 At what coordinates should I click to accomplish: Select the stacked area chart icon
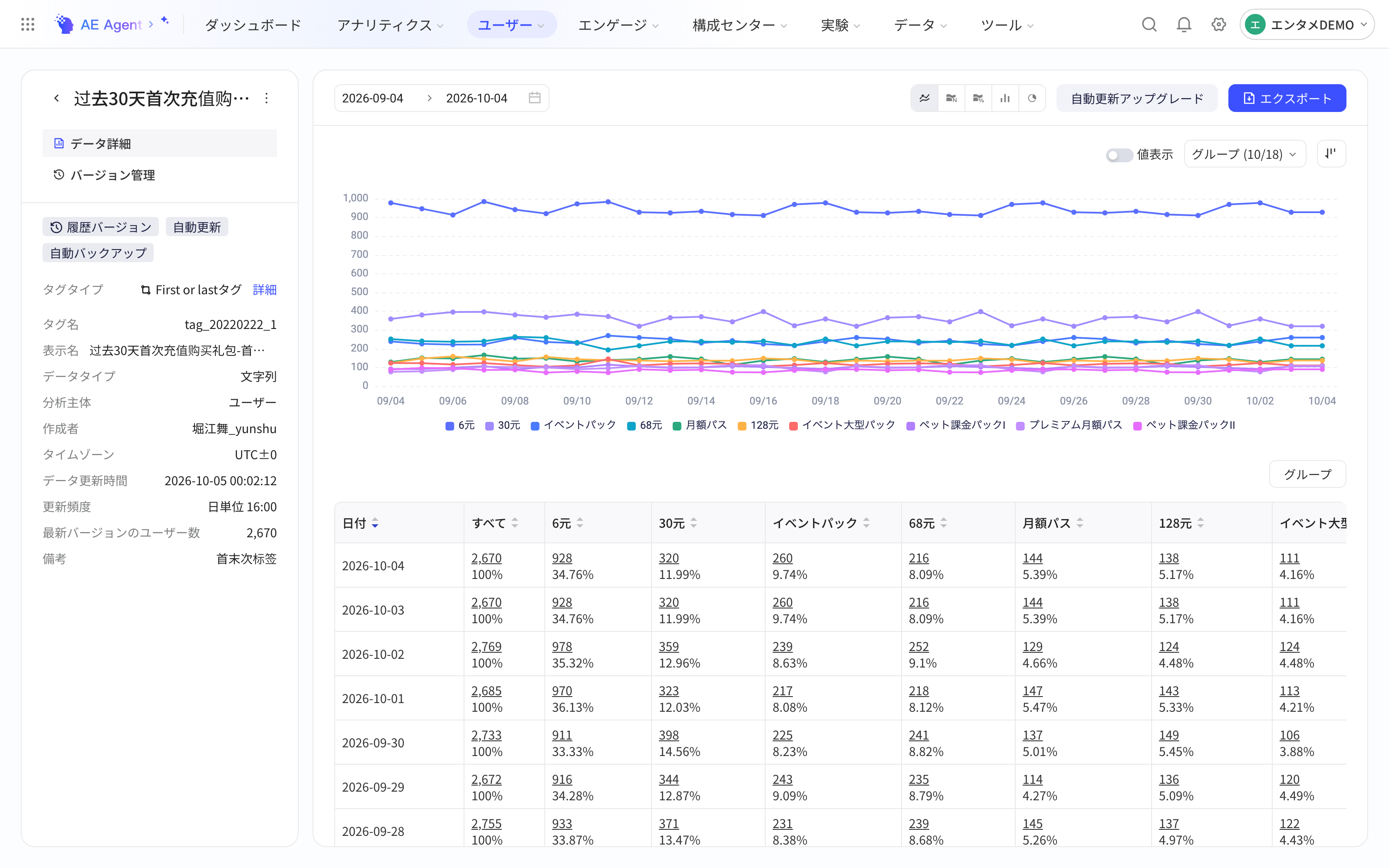(x=951, y=98)
